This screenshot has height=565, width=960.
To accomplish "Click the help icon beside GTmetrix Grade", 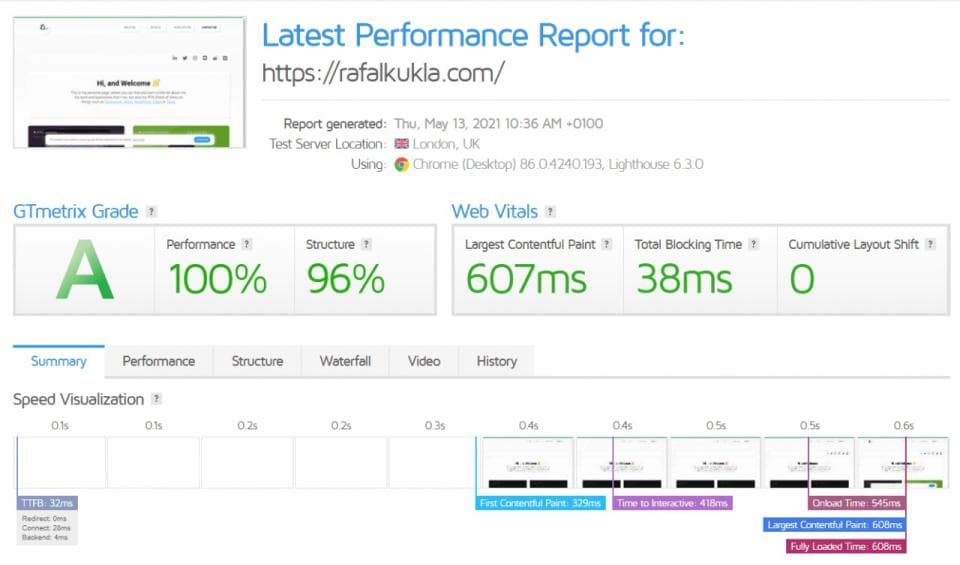I will (x=151, y=212).
